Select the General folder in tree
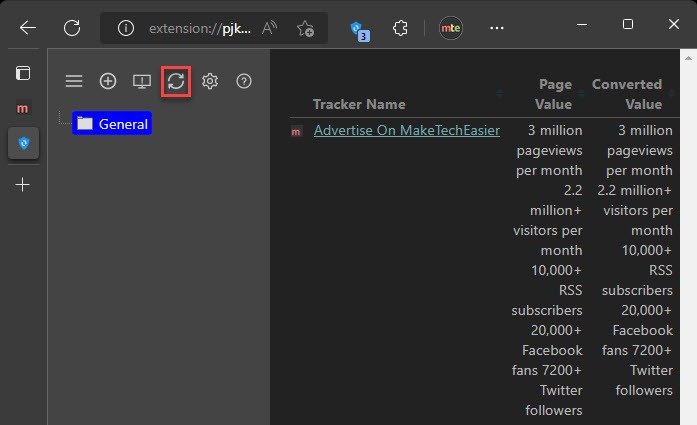Screen dimensions: 697x425 click(x=112, y=124)
